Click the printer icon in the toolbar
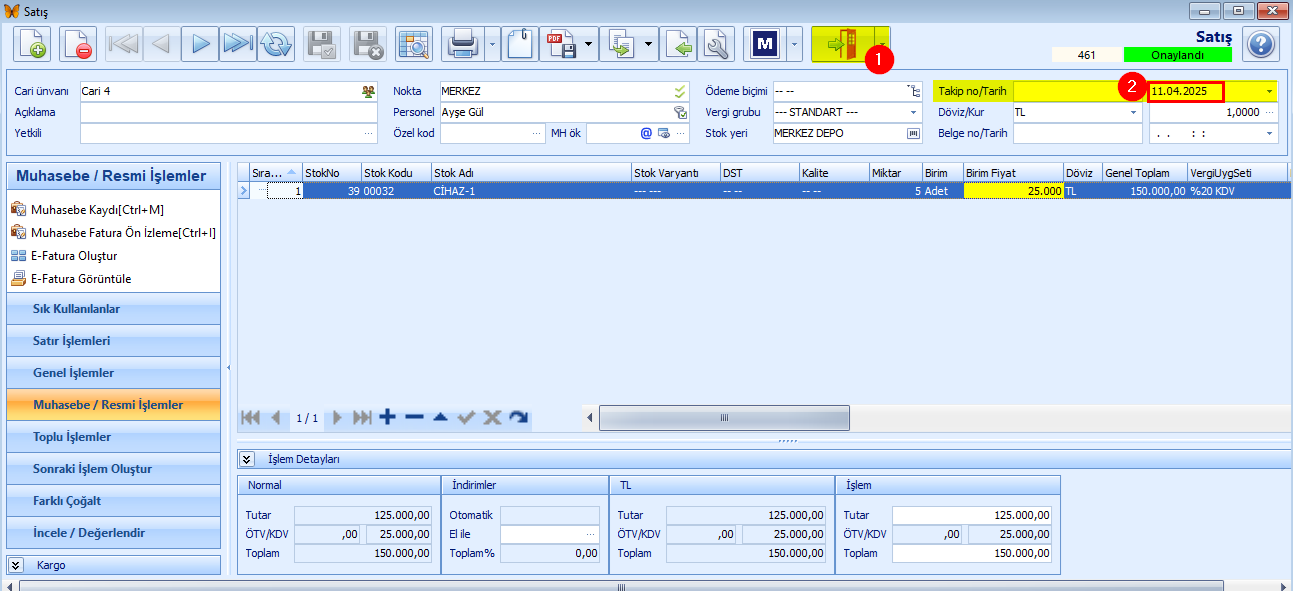 (463, 45)
